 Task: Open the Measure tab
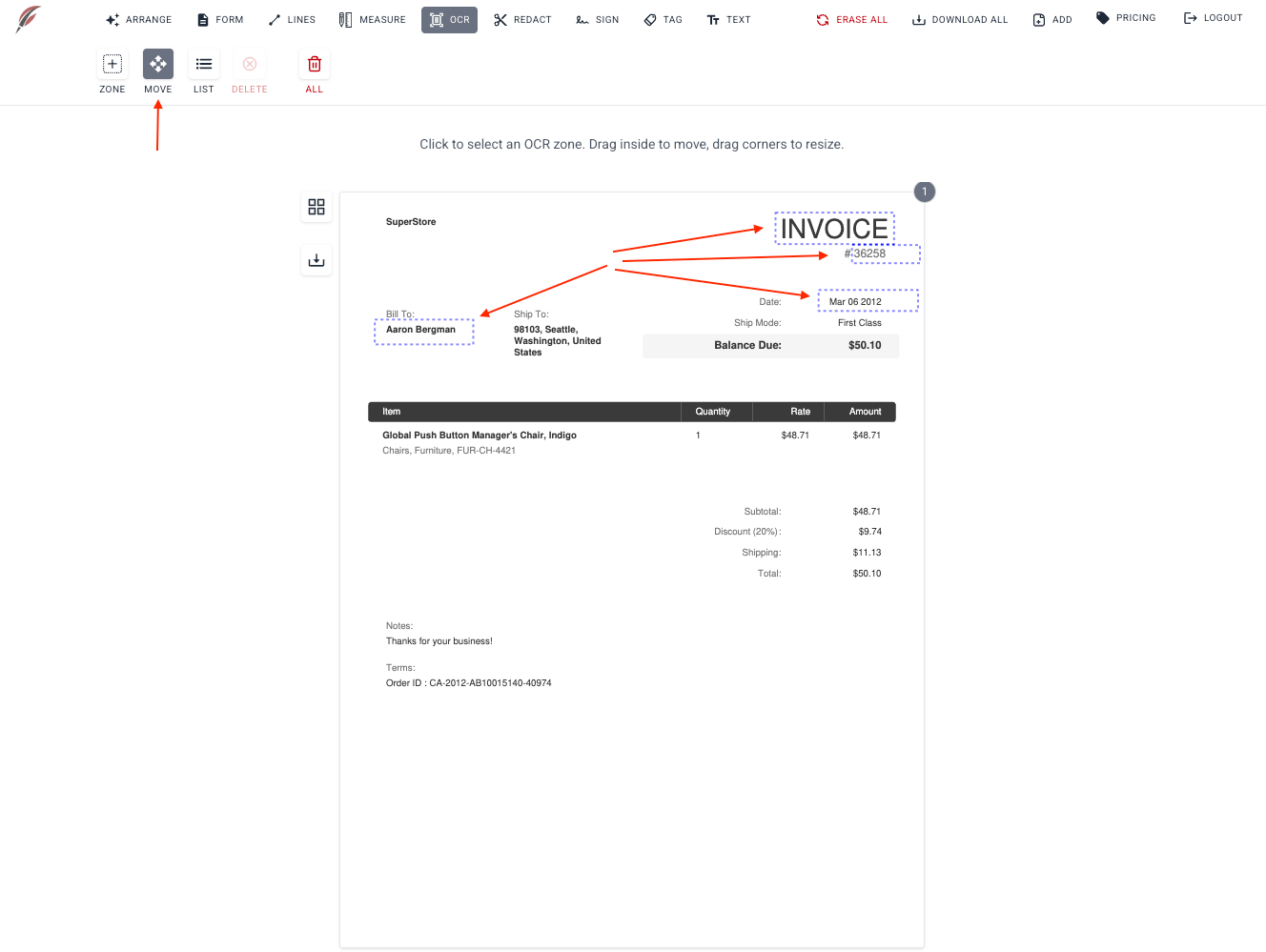pos(373,20)
